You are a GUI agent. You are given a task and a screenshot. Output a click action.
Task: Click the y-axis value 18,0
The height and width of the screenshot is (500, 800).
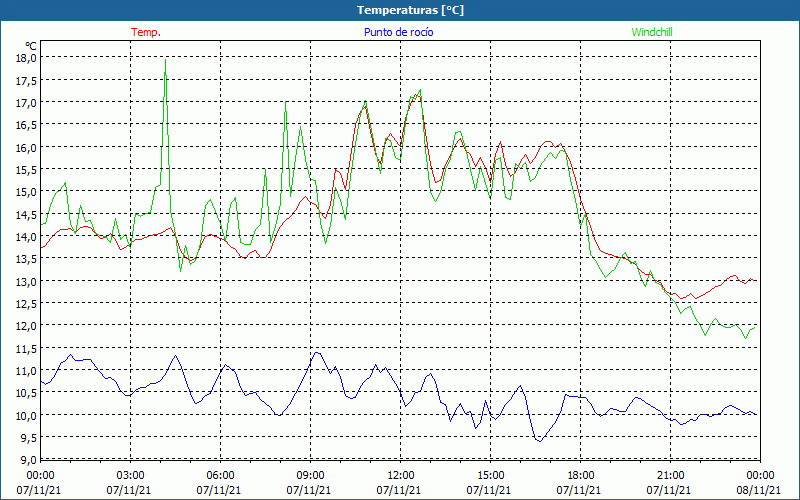coord(26,58)
